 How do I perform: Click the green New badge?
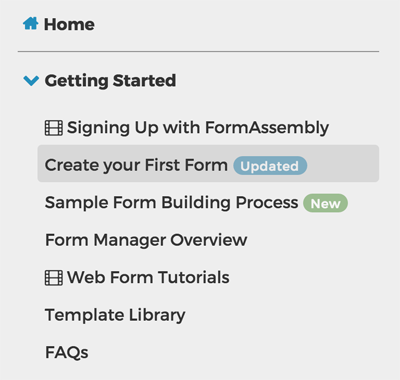coord(325,203)
